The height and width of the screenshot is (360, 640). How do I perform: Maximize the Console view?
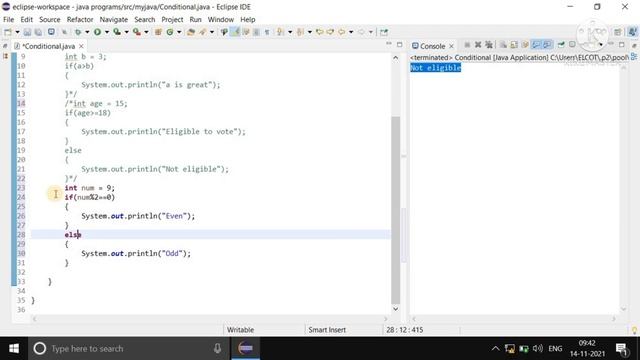coord(622,45)
